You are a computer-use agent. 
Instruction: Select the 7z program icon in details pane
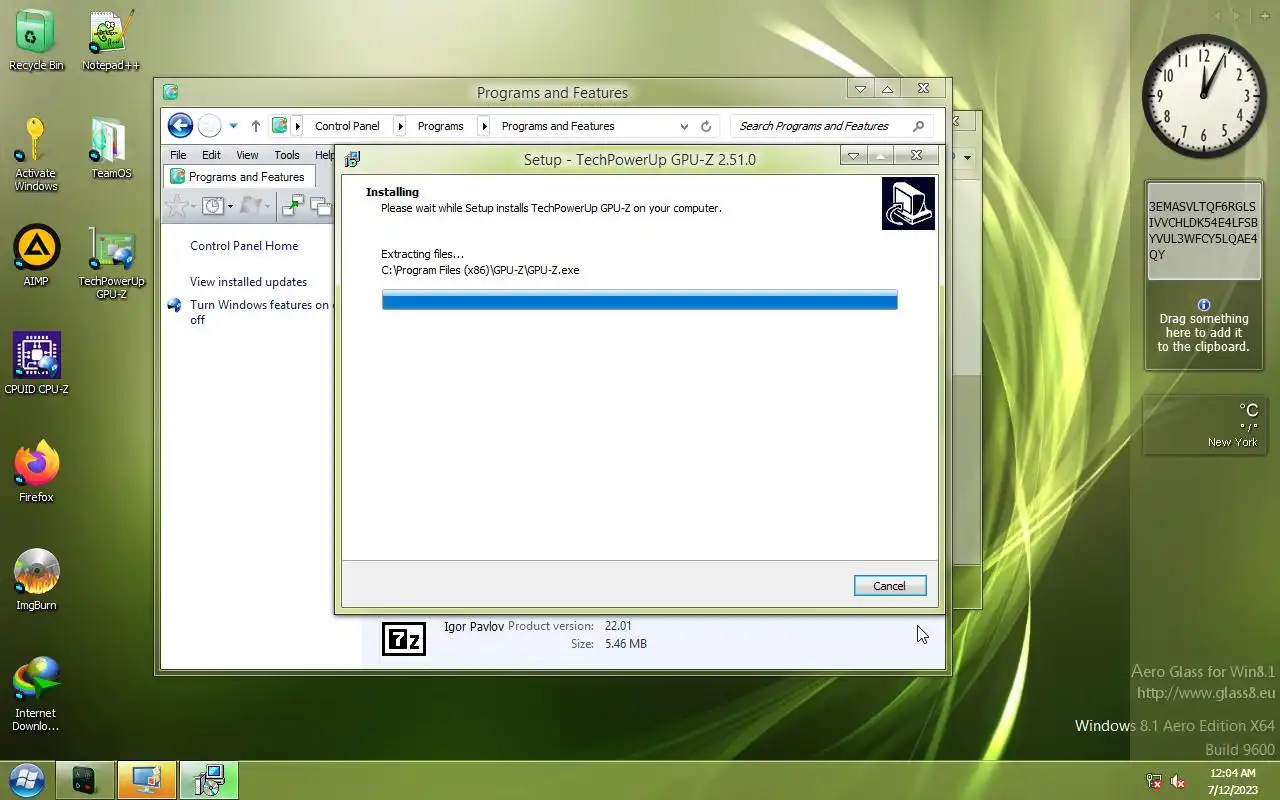coord(404,638)
